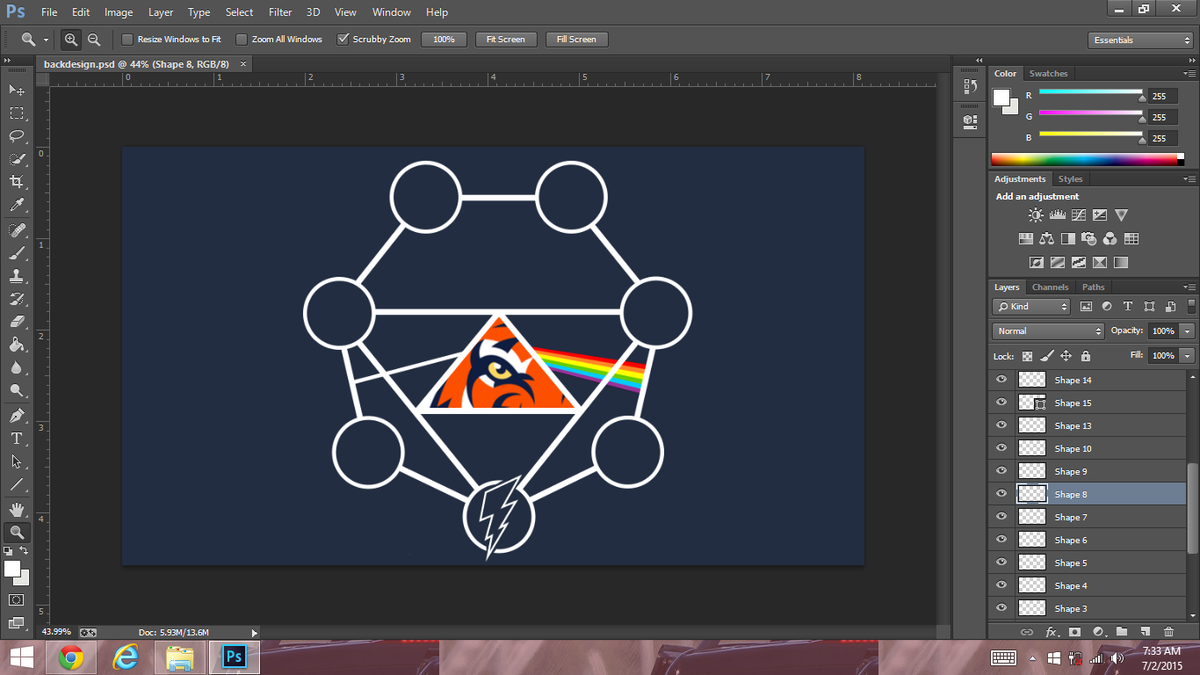Uncheck the Scrubby Zoom checkbox
The image size is (1200, 675).
[343, 39]
